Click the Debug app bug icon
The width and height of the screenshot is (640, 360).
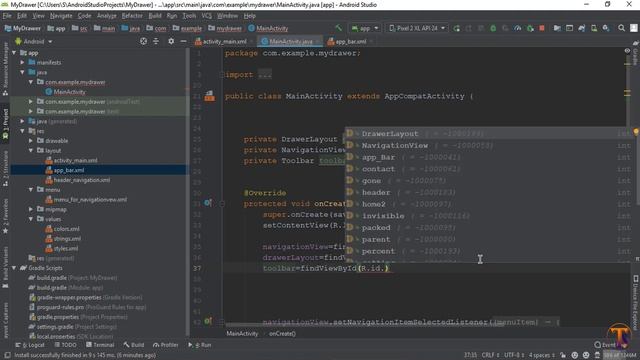point(493,28)
